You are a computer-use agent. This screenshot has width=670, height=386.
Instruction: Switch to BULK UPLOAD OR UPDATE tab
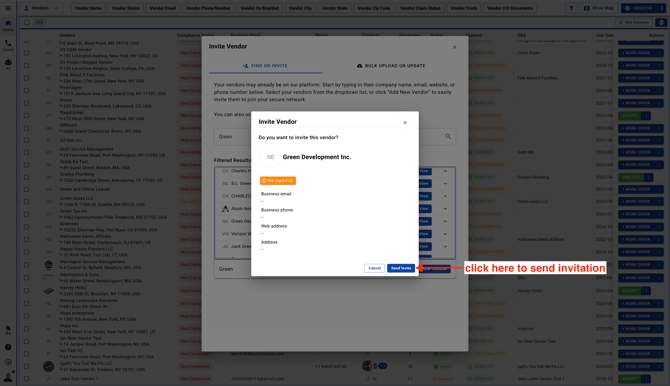391,66
